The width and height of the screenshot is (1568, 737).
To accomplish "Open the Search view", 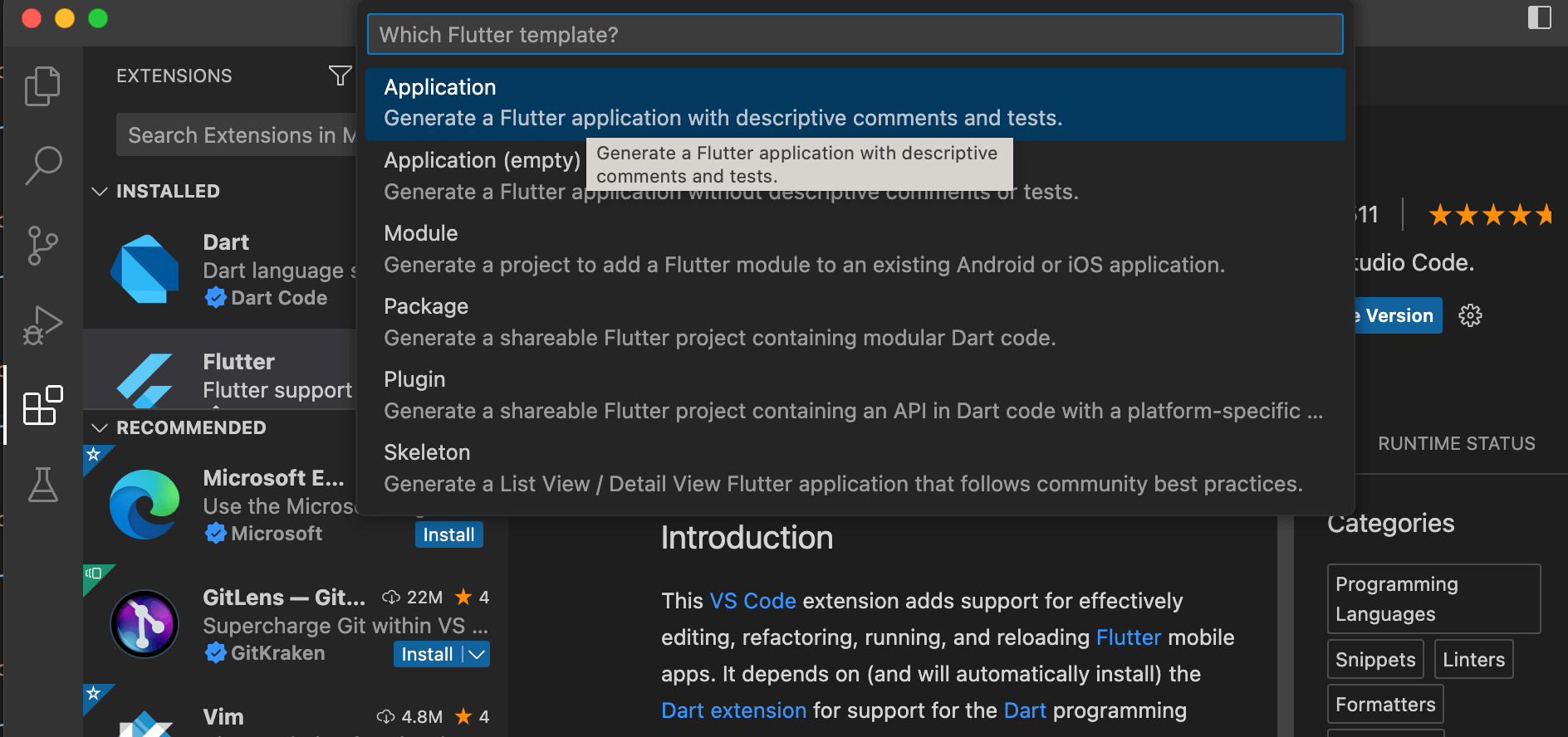I will 42,165.
